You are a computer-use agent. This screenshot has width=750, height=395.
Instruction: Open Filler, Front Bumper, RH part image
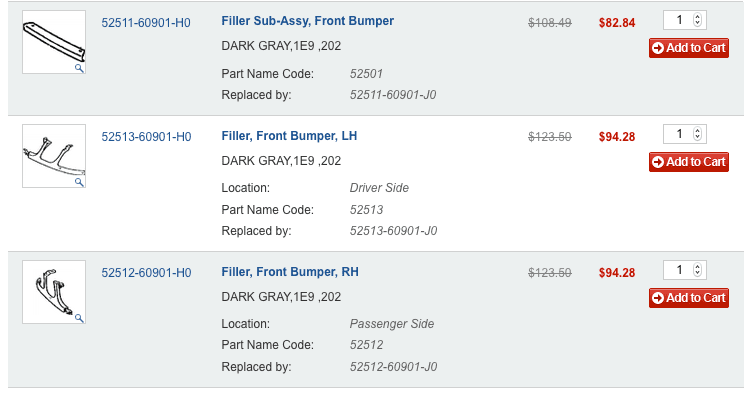point(54,292)
